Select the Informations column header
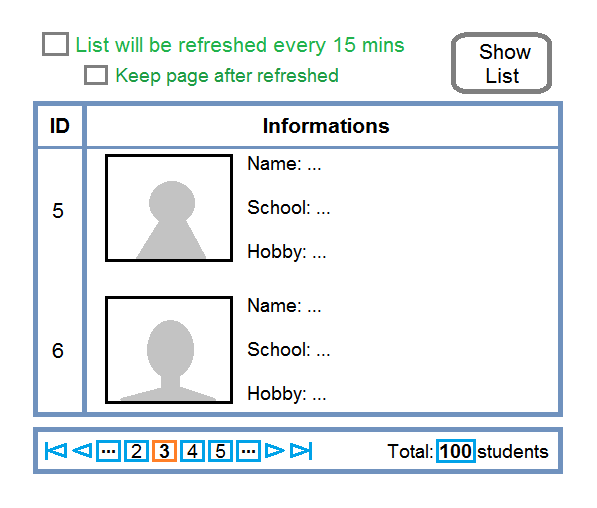Image resolution: width=597 pixels, height=508 pixels. [322, 126]
